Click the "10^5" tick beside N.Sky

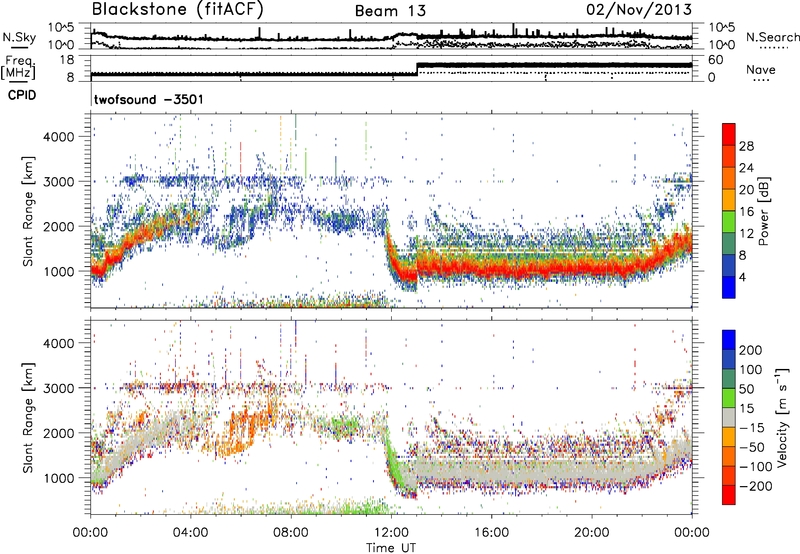point(61,27)
